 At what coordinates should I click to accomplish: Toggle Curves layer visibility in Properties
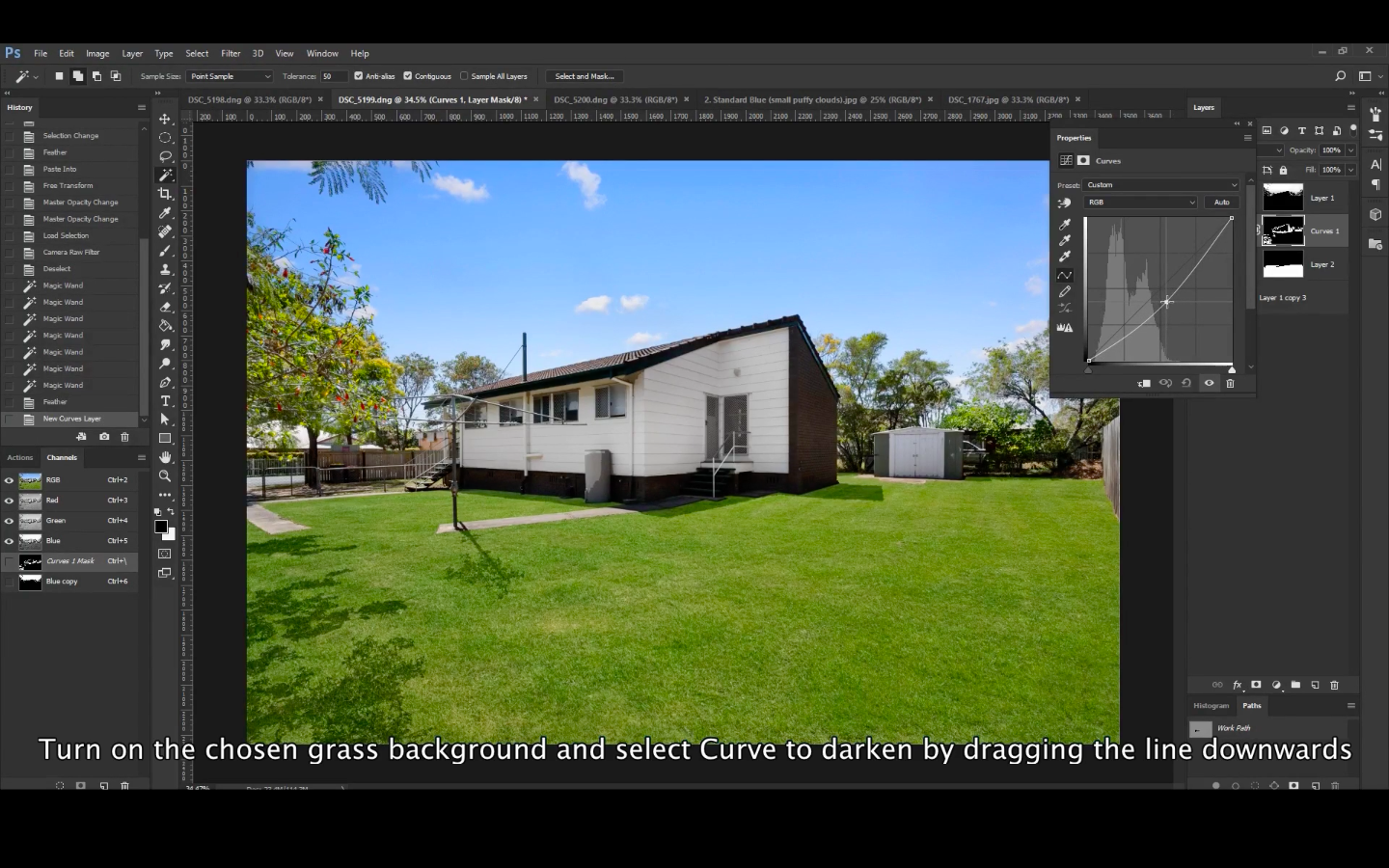click(x=1209, y=383)
